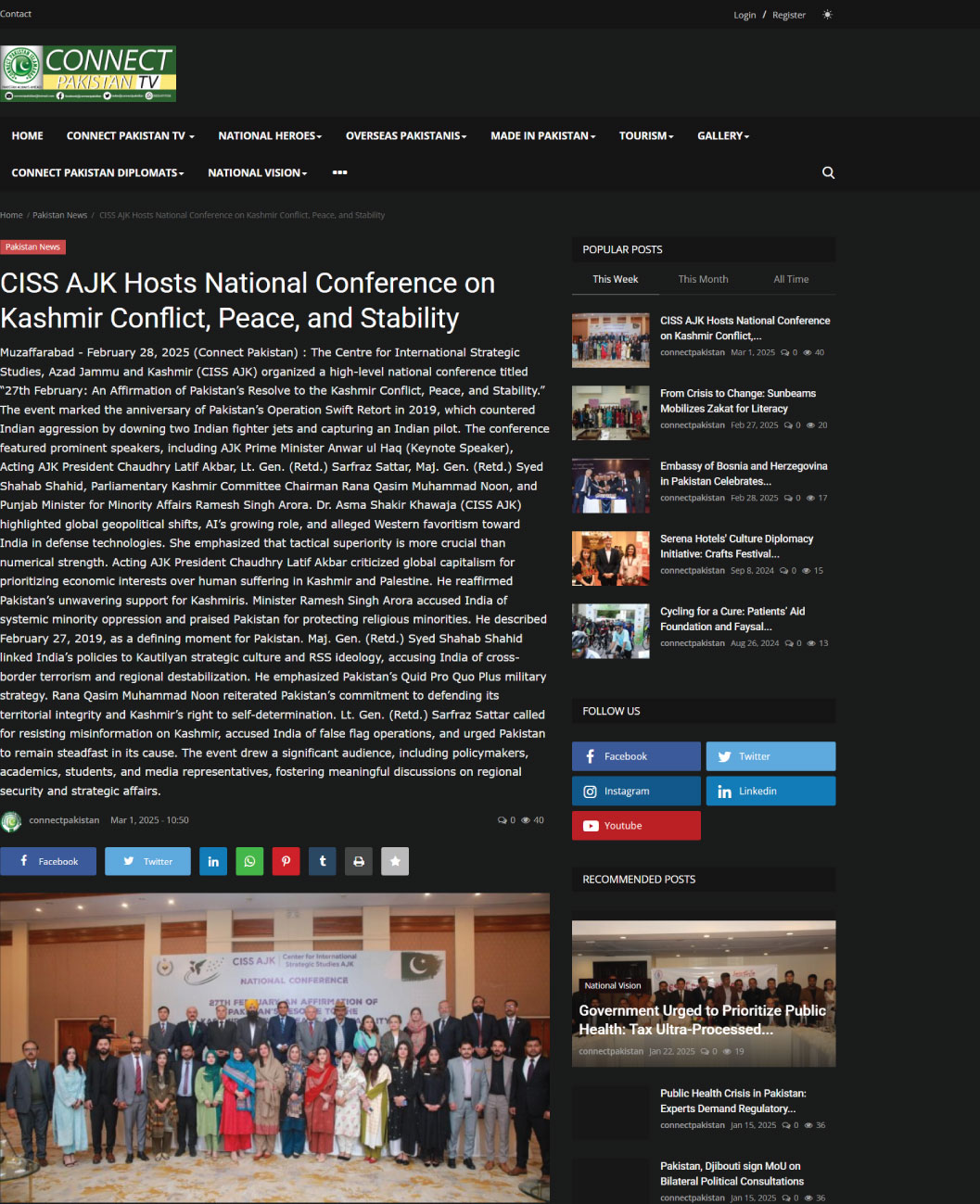Click National Vision tag on recommended post
Screen dimensions: 980x1204
point(612,985)
